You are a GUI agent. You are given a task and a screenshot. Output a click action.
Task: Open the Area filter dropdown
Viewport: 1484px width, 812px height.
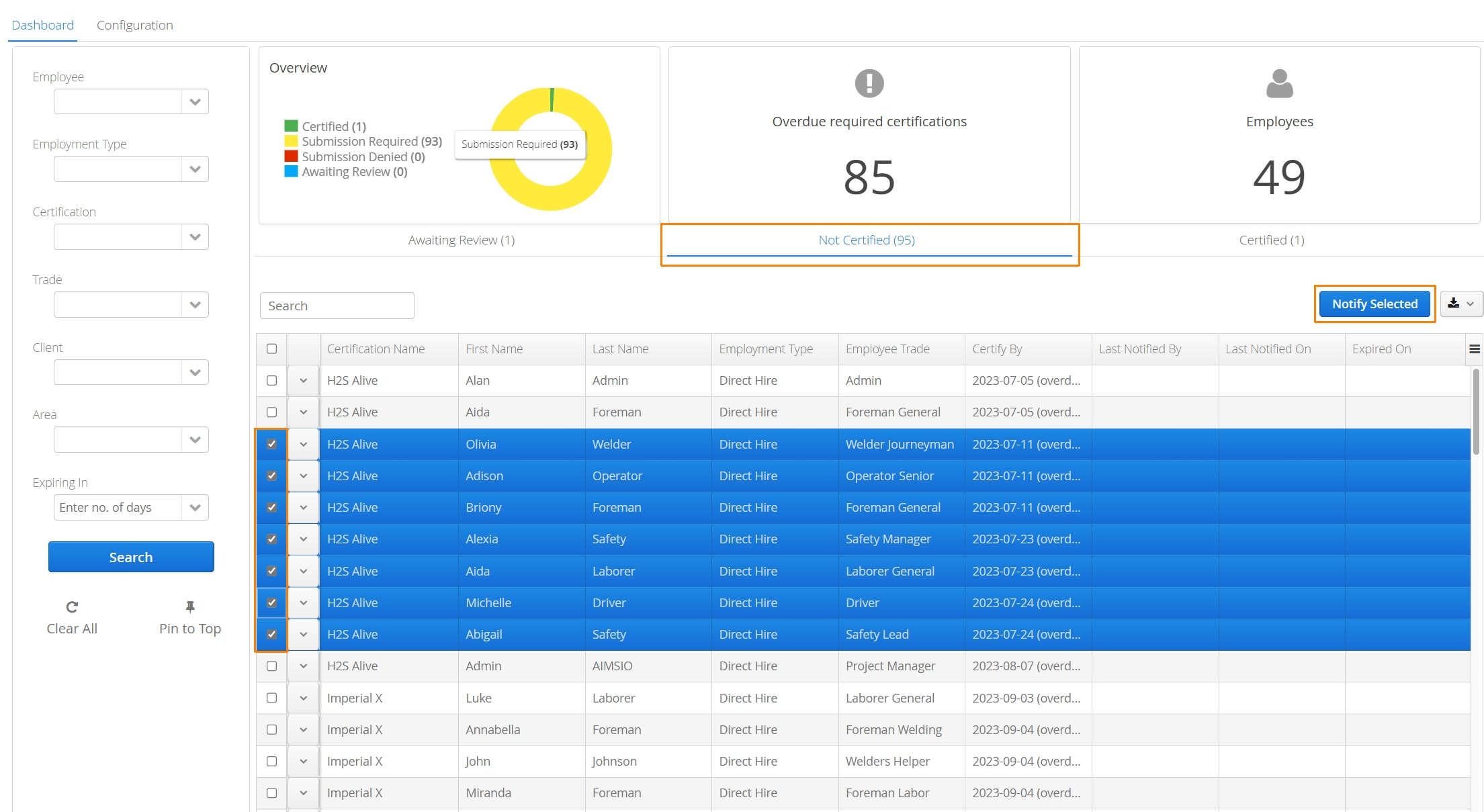(x=195, y=440)
